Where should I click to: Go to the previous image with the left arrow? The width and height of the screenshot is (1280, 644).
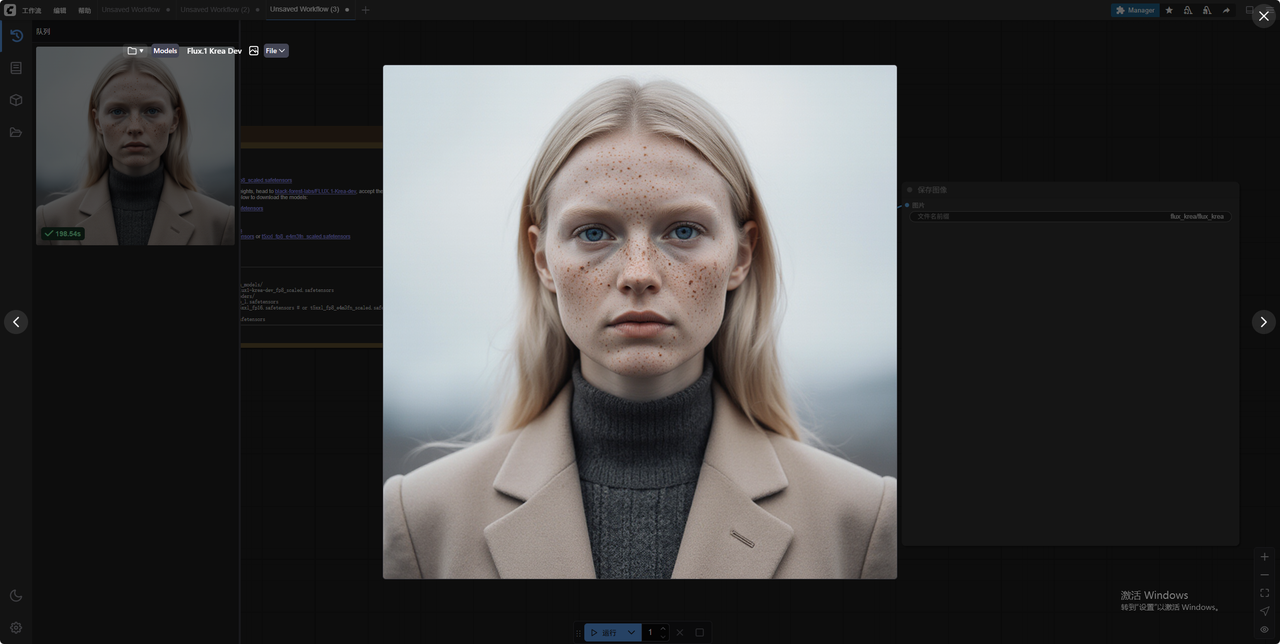click(16, 322)
